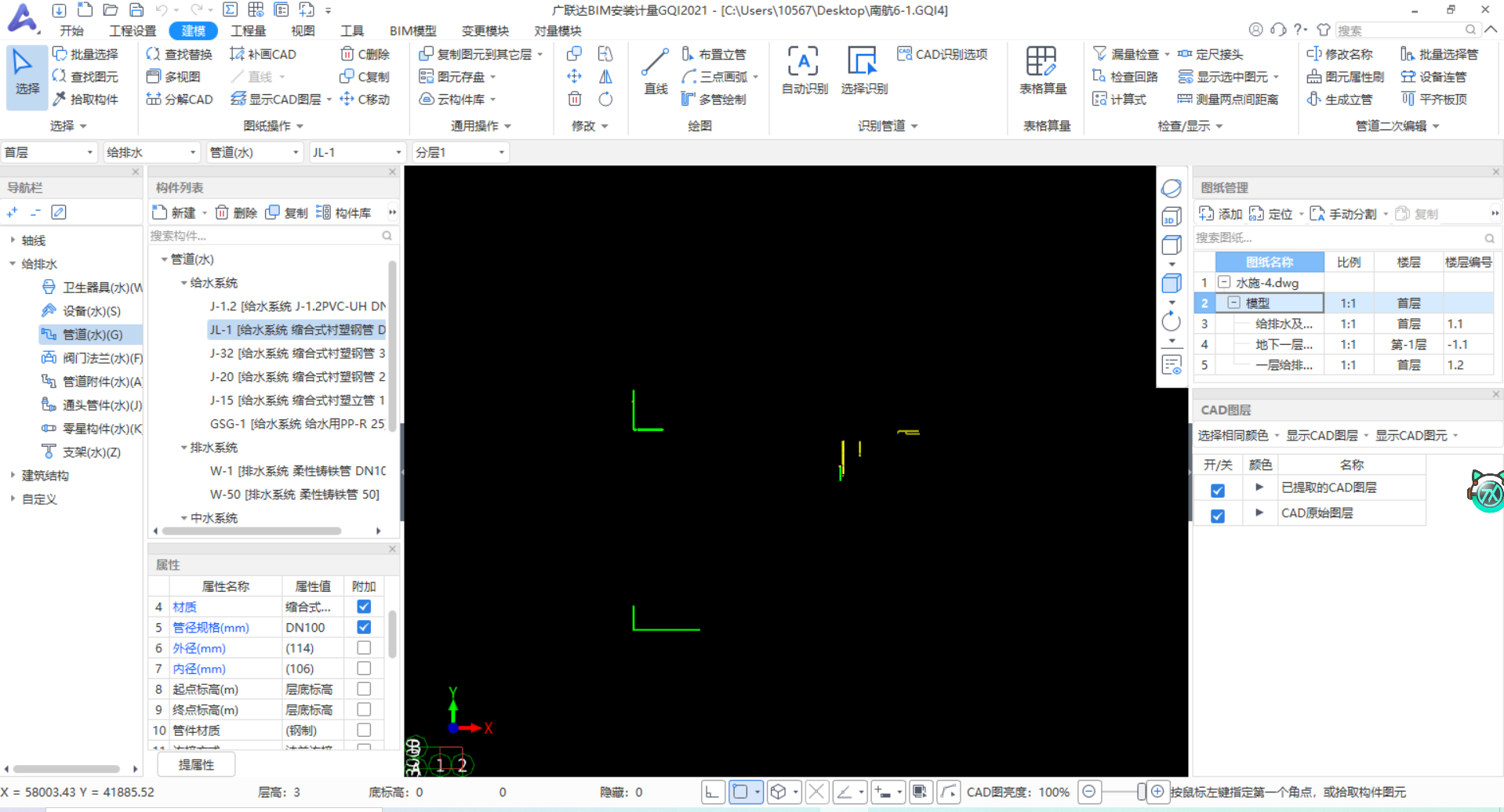This screenshot has width=1504, height=812.
Task: Click 设备连管 tool
Action: 1434,77
